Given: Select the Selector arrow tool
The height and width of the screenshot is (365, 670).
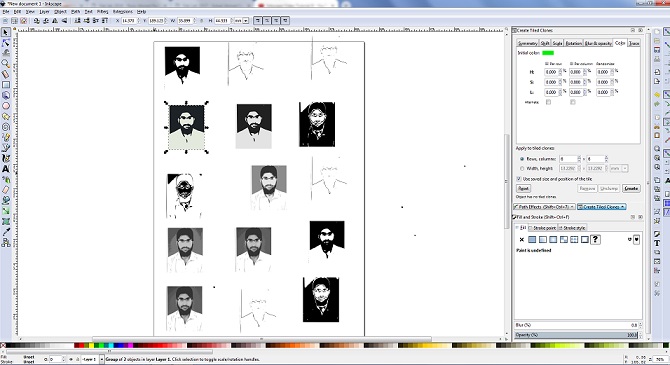Looking at the screenshot, I should tap(6, 32).
